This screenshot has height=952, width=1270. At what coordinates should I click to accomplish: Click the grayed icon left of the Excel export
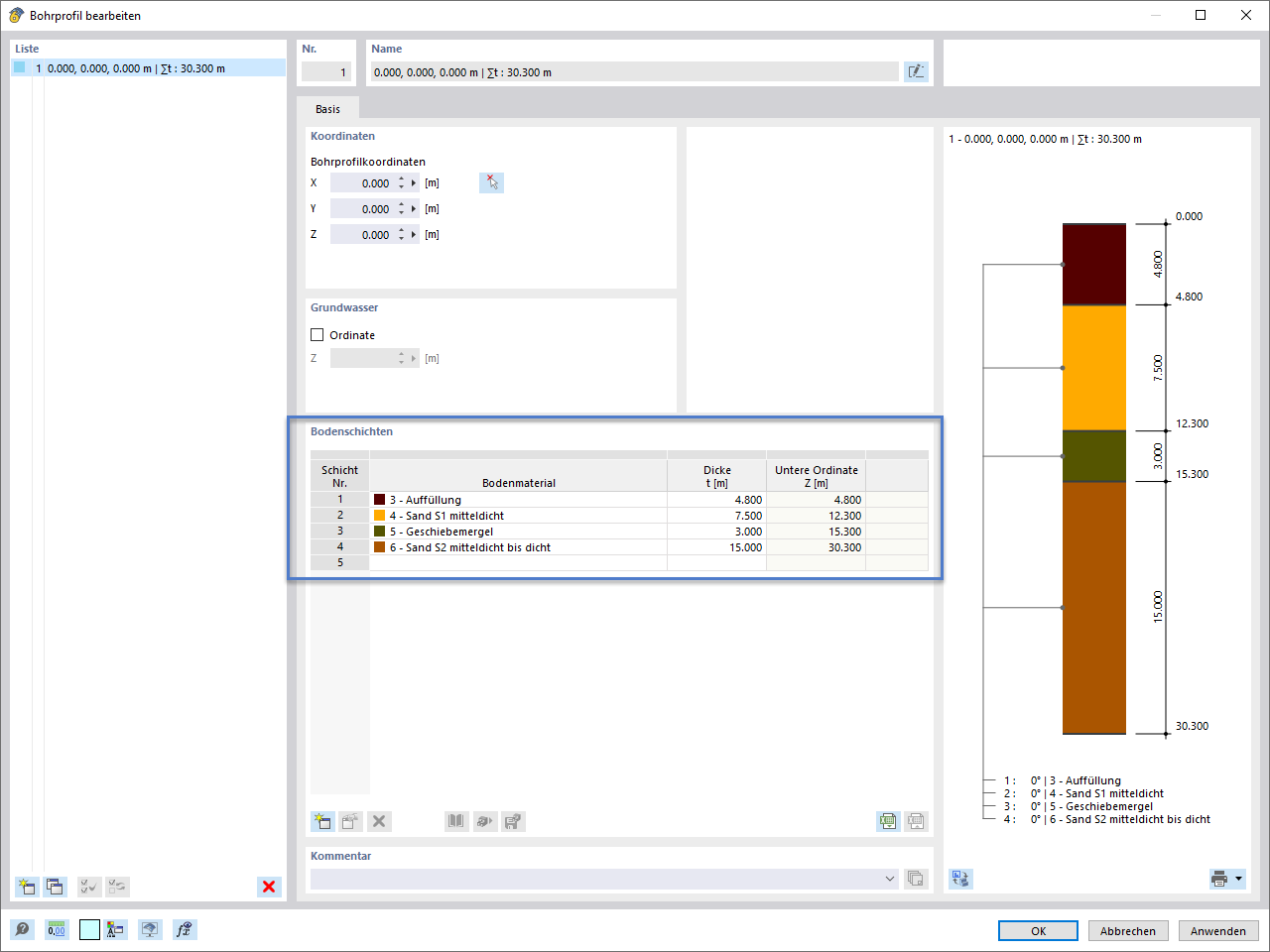513,821
